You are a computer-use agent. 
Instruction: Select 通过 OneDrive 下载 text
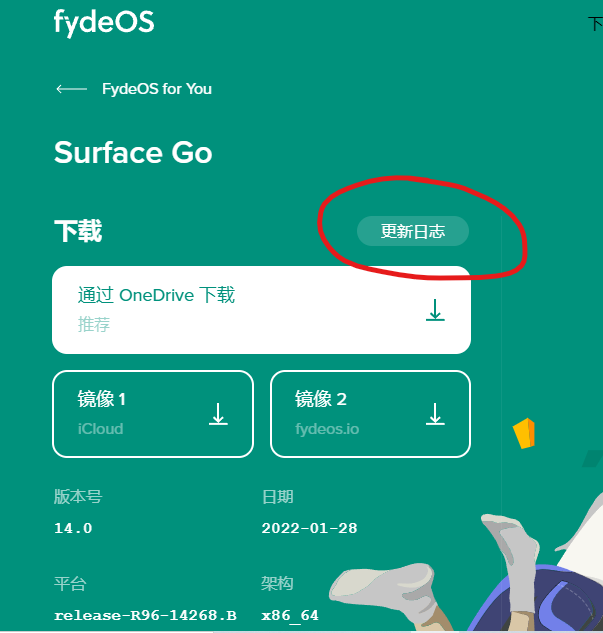[156, 295]
